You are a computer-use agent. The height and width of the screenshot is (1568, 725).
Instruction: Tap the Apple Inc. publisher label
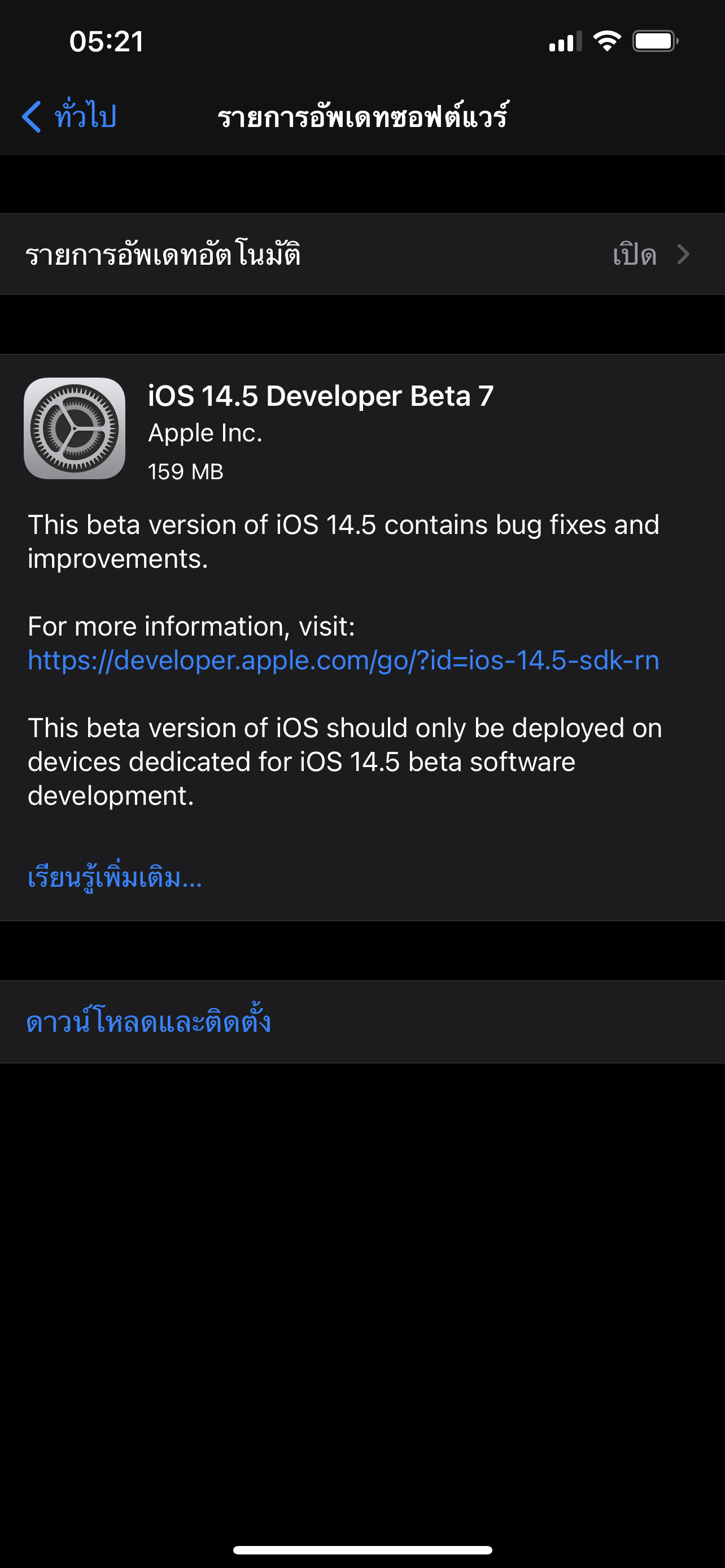pos(205,433)
